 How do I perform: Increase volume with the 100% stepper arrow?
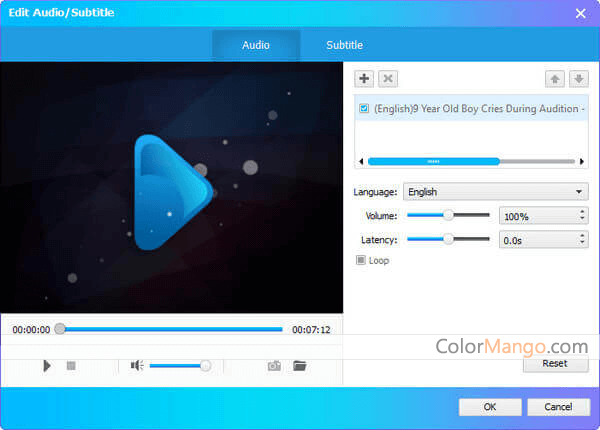(x=583, y=212)
